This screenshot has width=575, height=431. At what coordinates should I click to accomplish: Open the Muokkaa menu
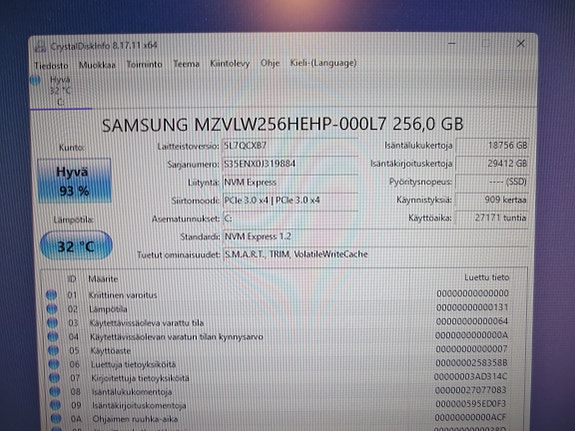pyautogui.click(x=97, y=65)
